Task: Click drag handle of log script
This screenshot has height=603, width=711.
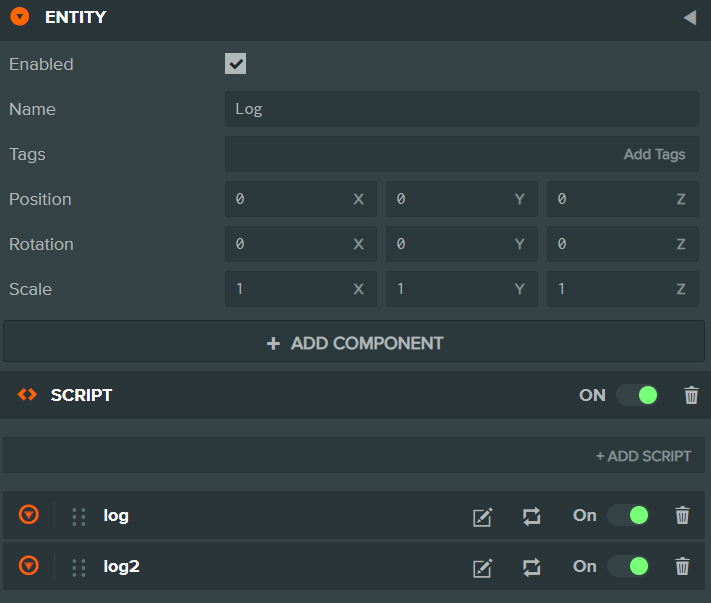Action: [x=79, y=517]
